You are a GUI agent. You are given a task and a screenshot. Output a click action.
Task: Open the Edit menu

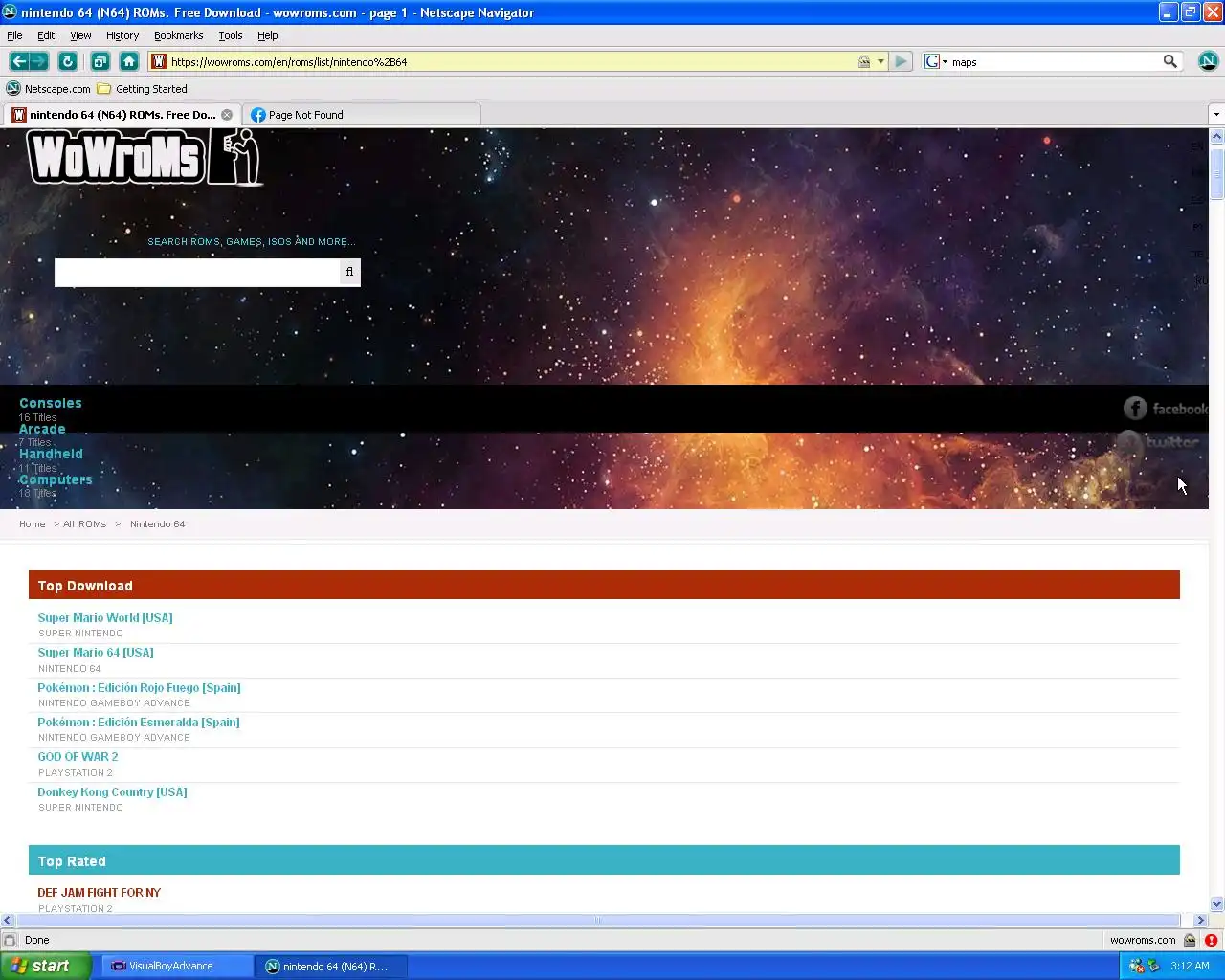(46, 35)
